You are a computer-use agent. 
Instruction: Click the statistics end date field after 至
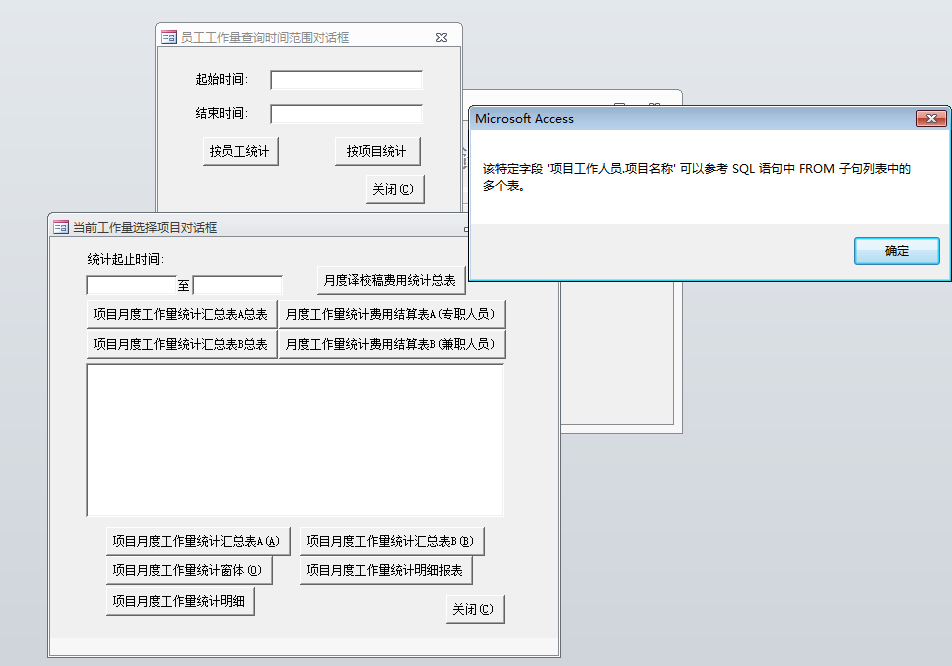(237, 285)
